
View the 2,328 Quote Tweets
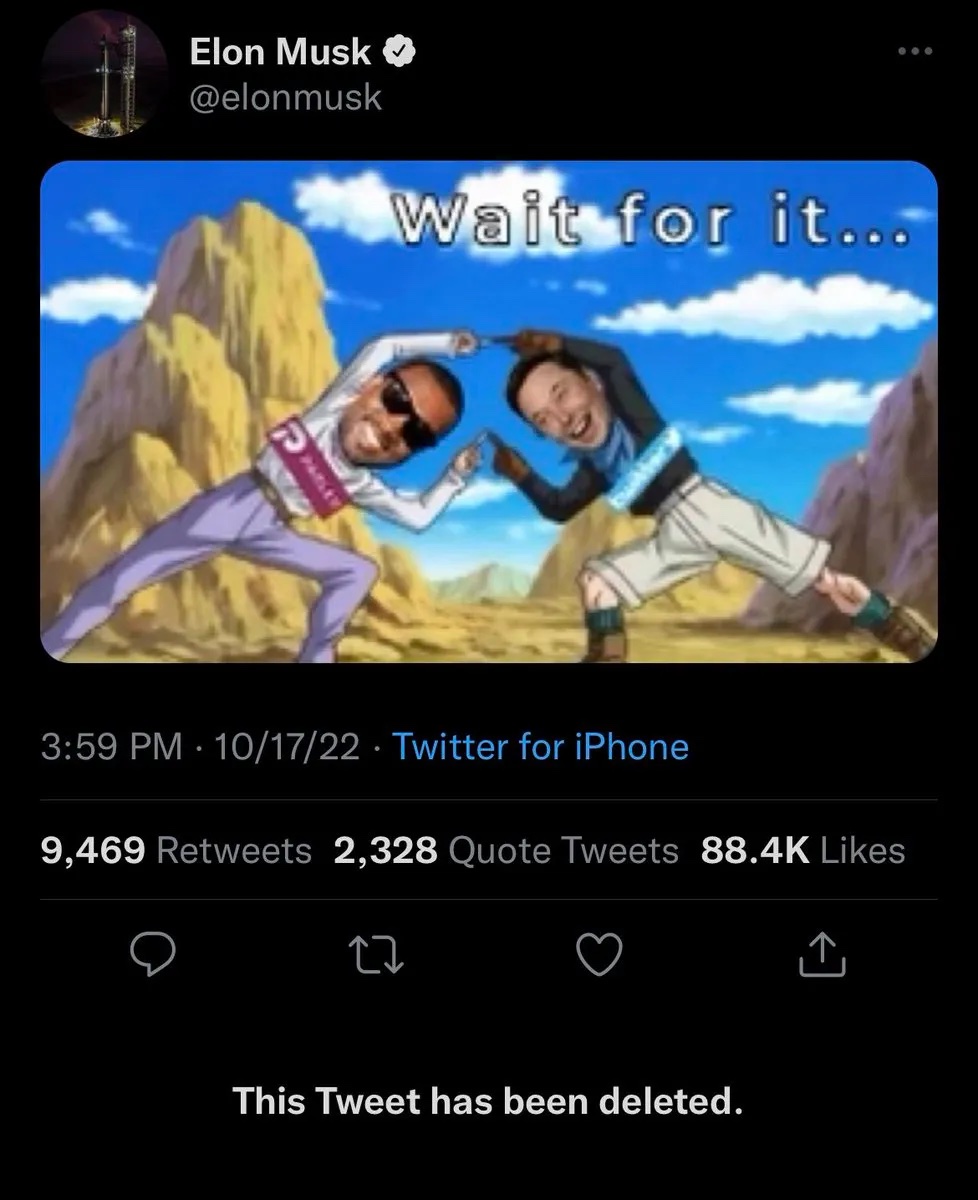click(506, 850)
